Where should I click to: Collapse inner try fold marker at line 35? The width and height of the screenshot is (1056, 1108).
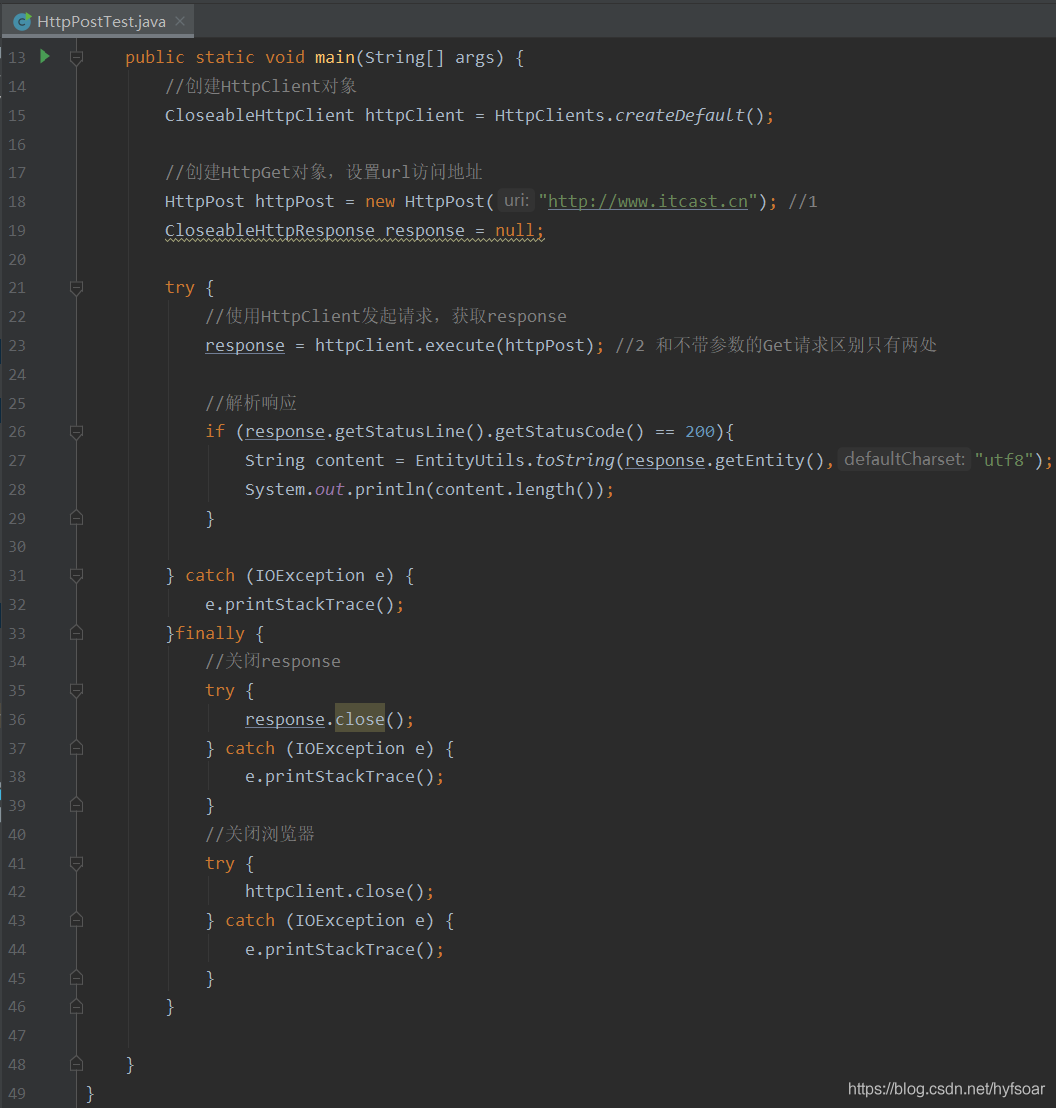[76, 690]
